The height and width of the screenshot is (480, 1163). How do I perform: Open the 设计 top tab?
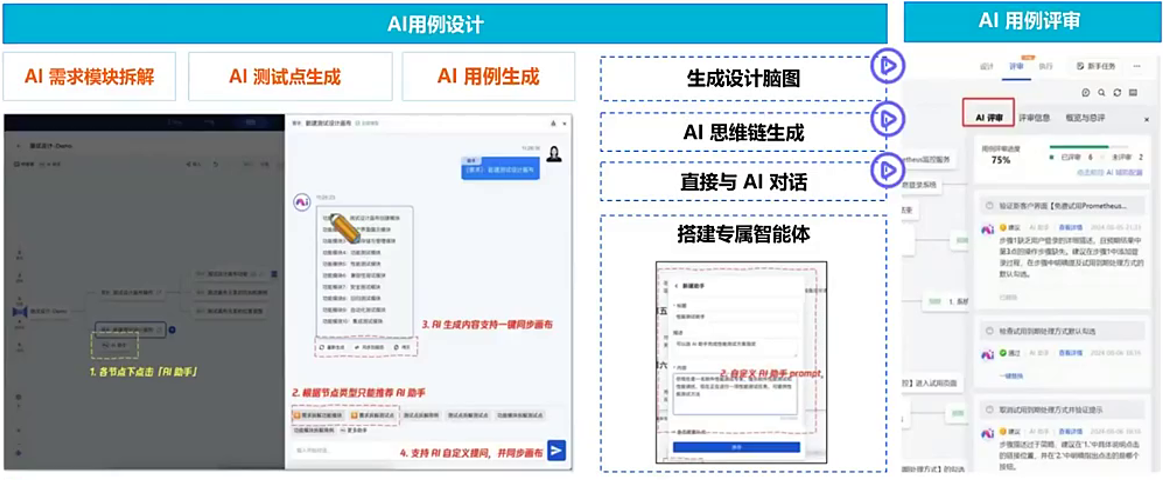click(986, 66)
